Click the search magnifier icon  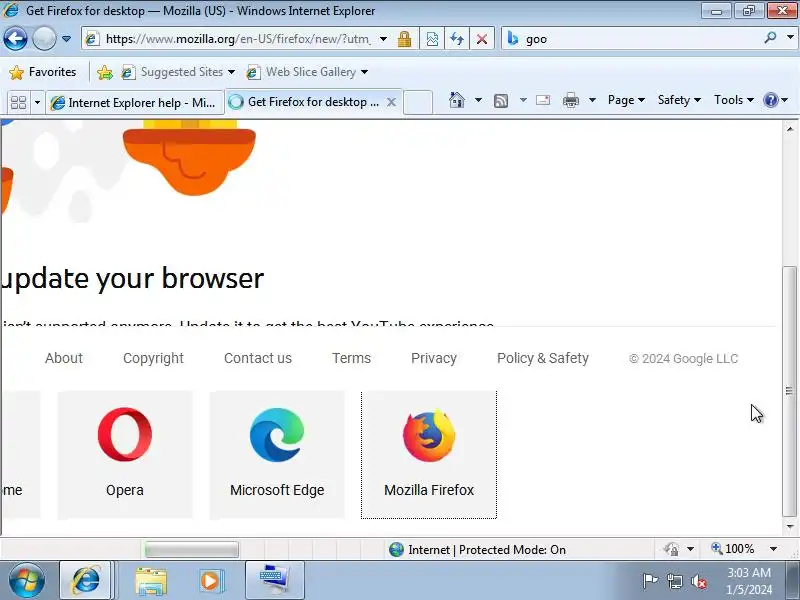(x=770, y=38)
